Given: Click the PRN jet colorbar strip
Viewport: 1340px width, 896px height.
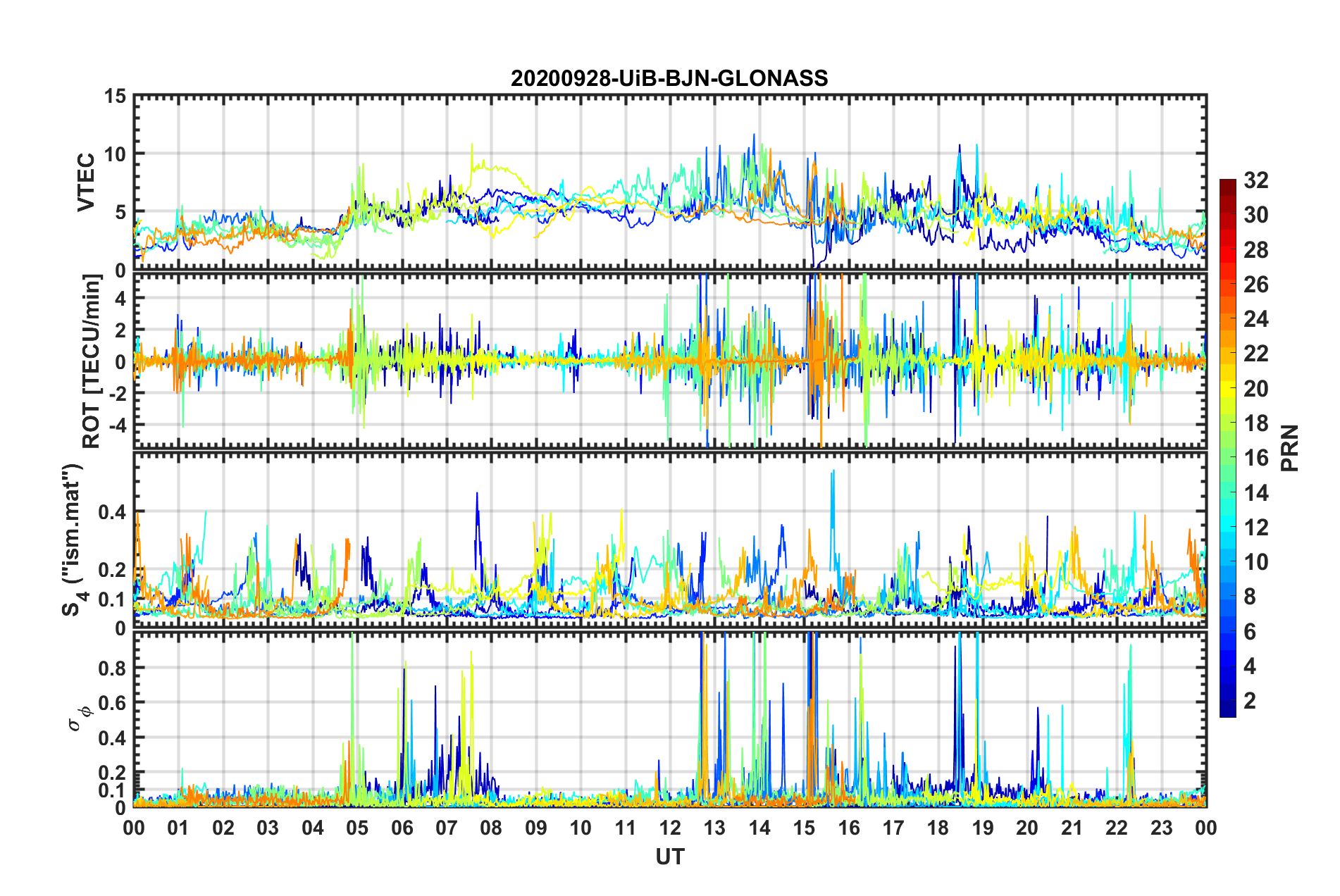Looking at the screenshot, I should 1228,448.
